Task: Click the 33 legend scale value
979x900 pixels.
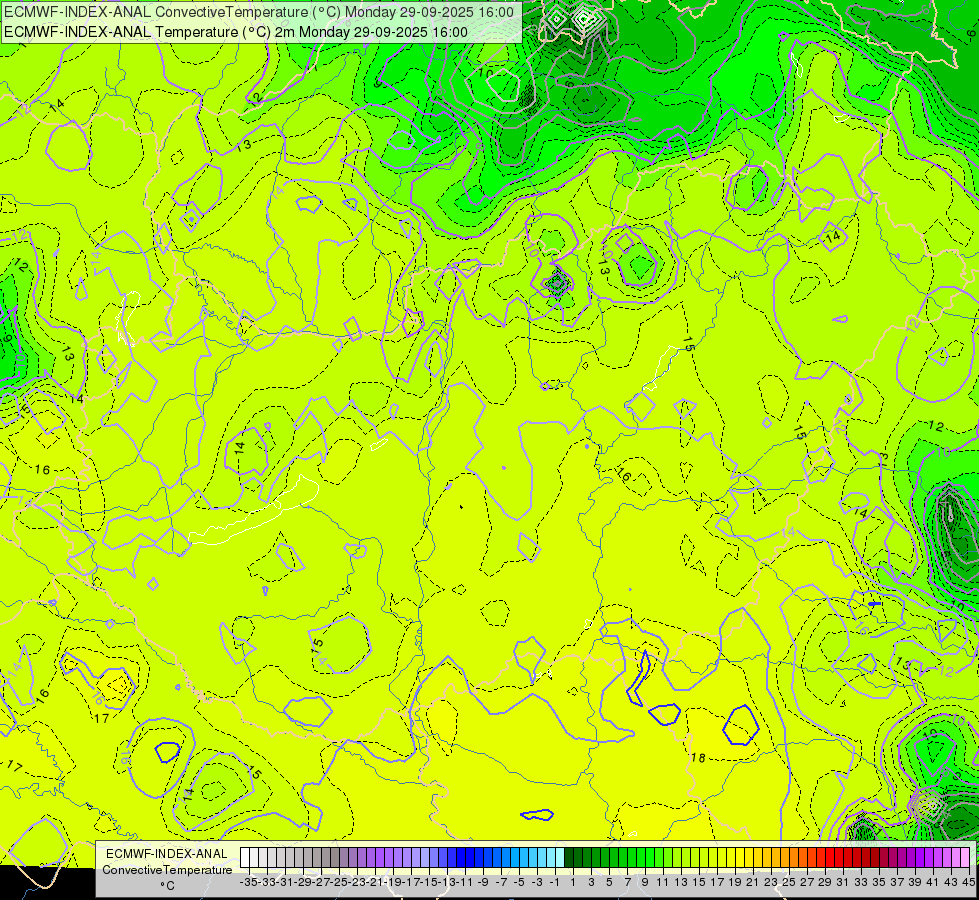Action: pyautogui.click(x=860, y=883)
